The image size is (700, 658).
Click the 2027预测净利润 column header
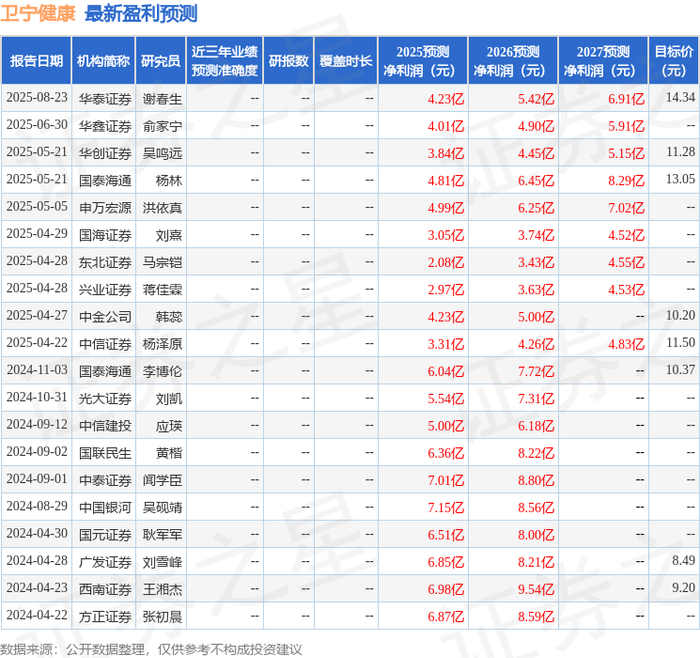[603, 61]
